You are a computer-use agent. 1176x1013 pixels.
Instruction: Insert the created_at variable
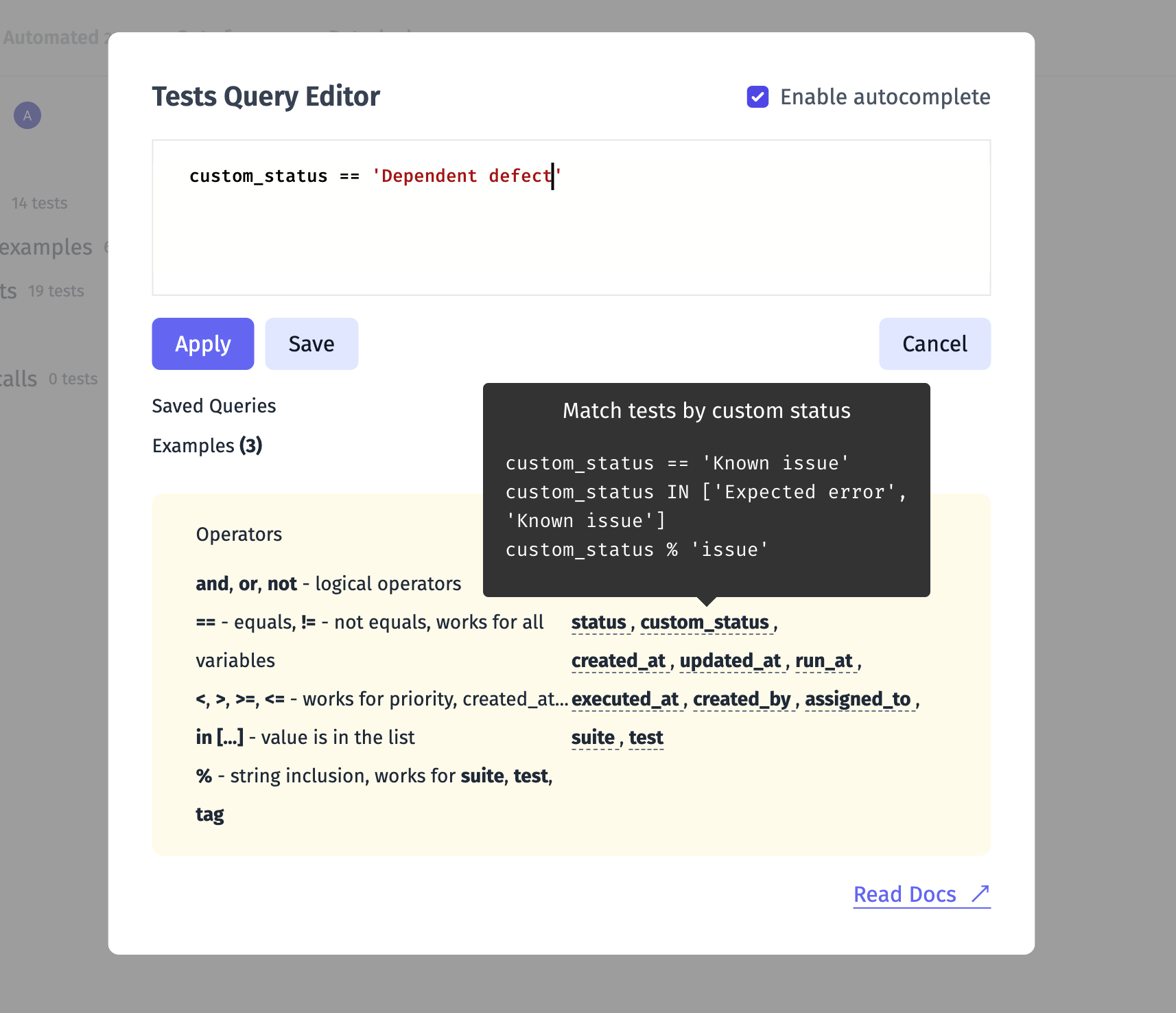[619, 661]
